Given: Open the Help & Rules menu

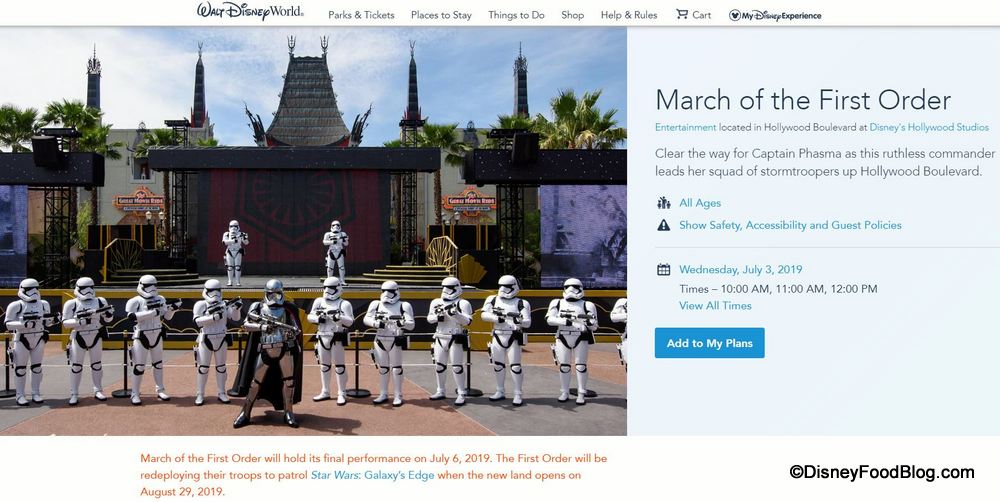Looking at the screenshot, I should (629, 15).
